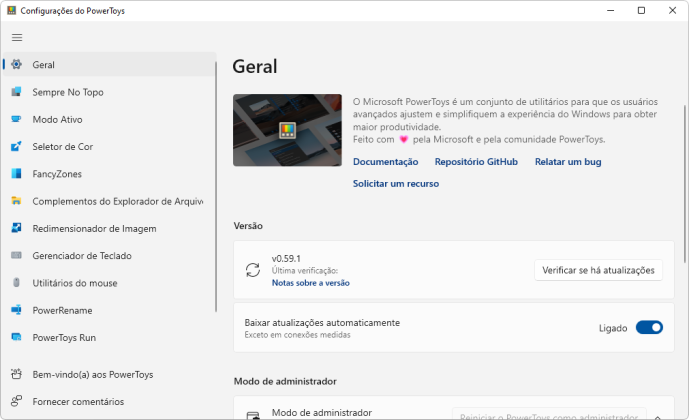689x420 pixels.
Task: Minimize the PowerToys settings window
Action: coord(610,11)
